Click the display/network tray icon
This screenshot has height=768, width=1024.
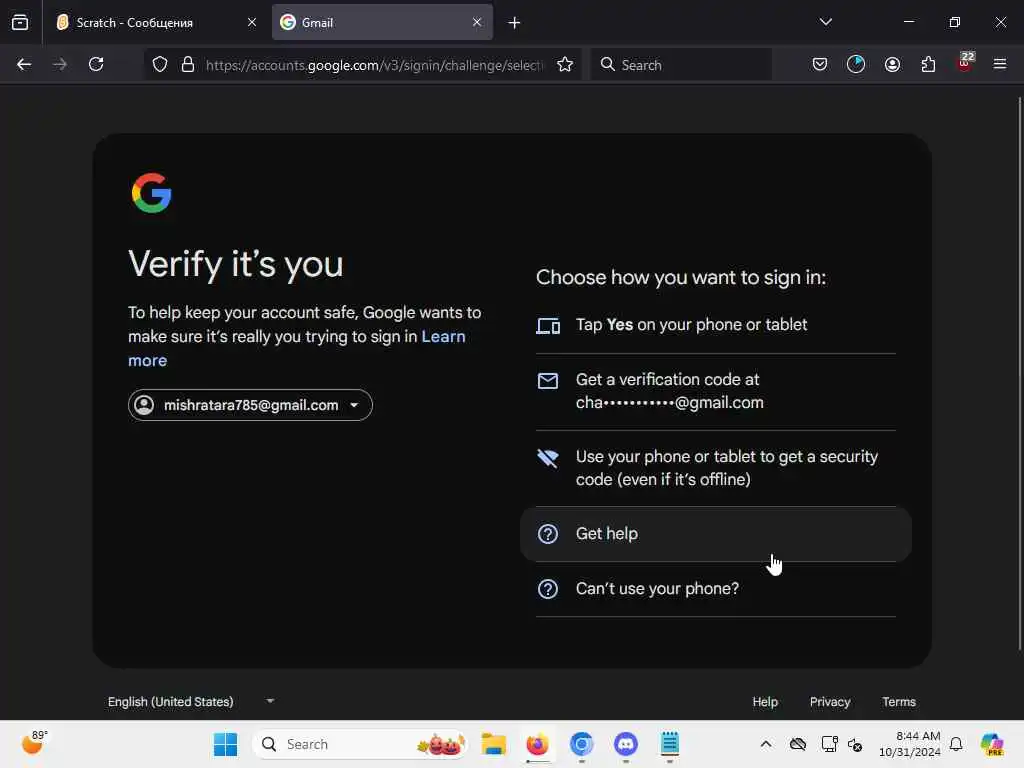coord(829,744)
